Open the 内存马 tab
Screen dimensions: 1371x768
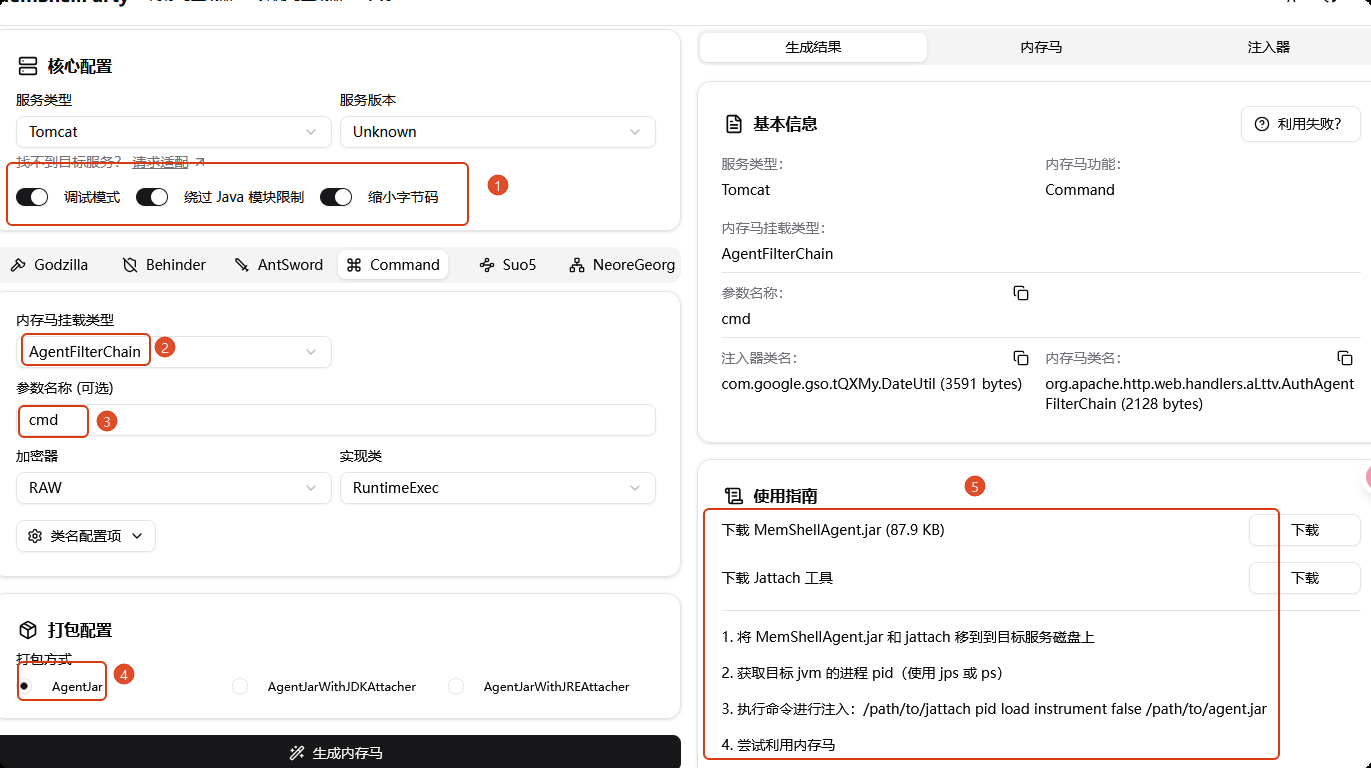[x=1041, y=47]
